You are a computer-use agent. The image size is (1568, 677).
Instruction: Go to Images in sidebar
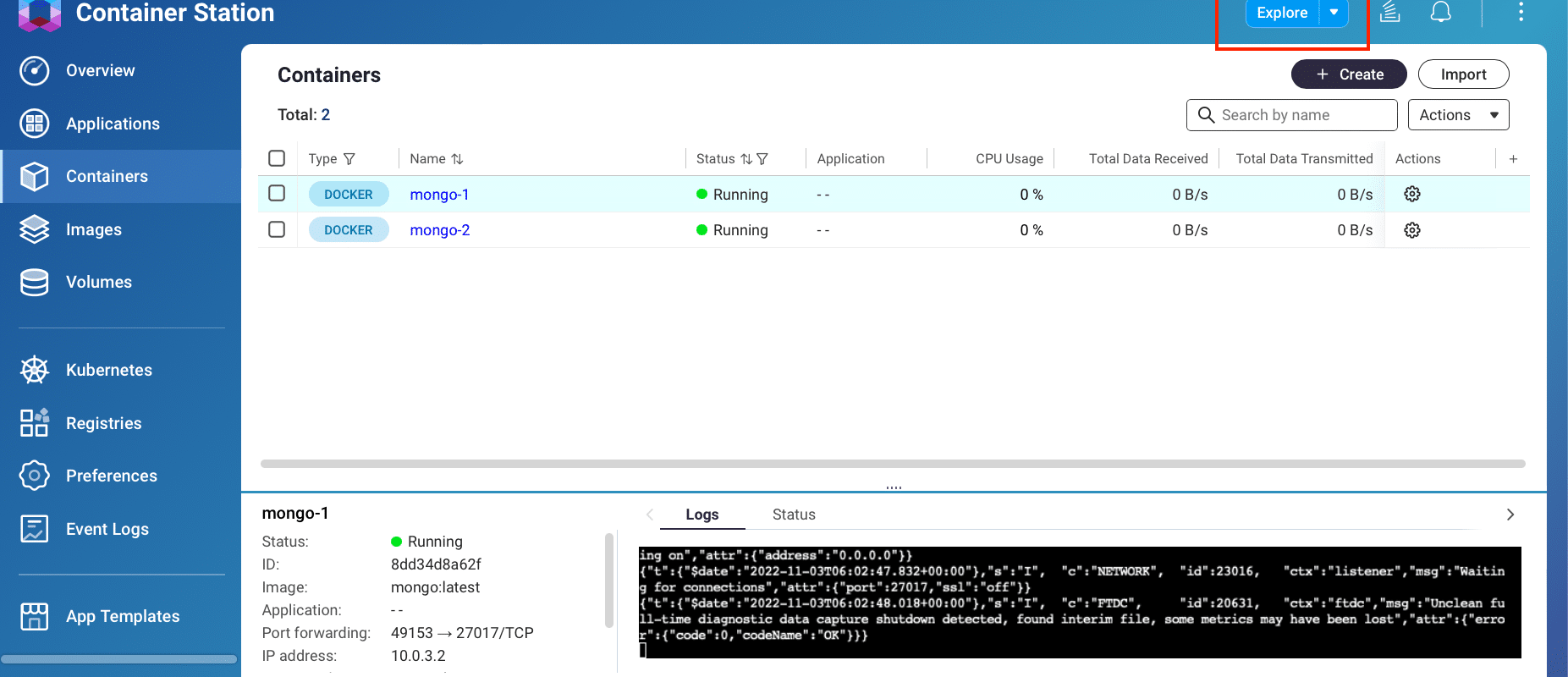[94, 229]
